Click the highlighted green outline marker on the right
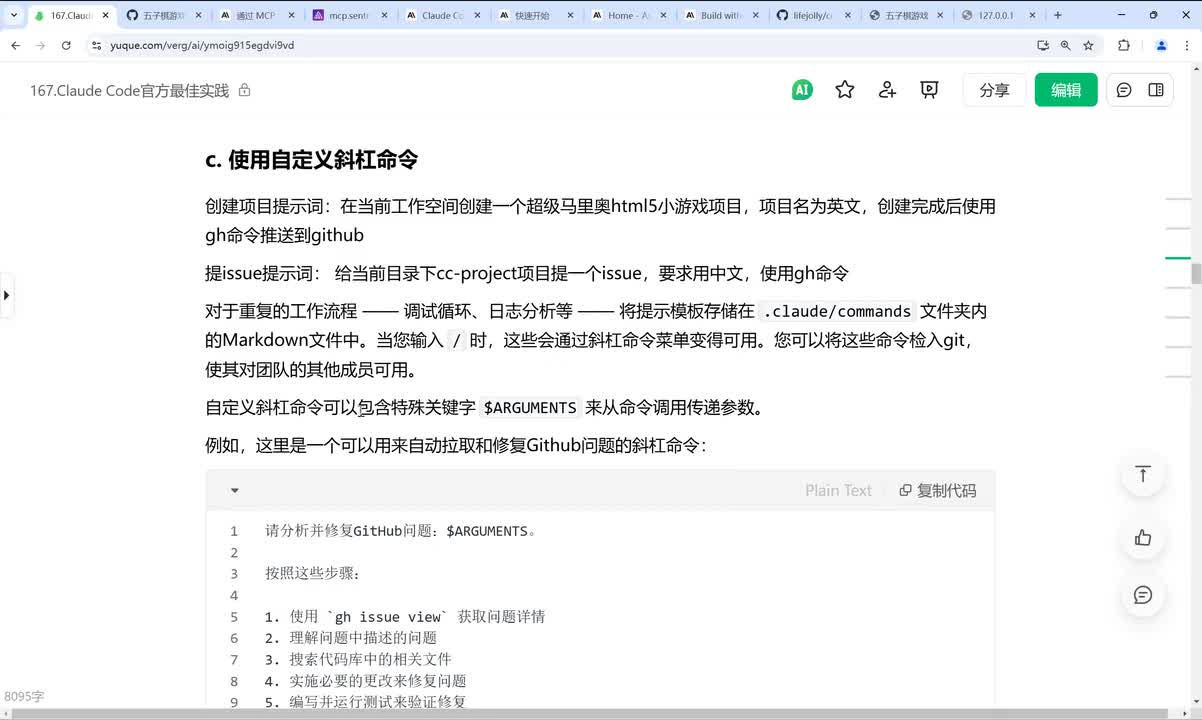Image resolution: width=1202 pixels, height=720 pixels. [1178, 258]
